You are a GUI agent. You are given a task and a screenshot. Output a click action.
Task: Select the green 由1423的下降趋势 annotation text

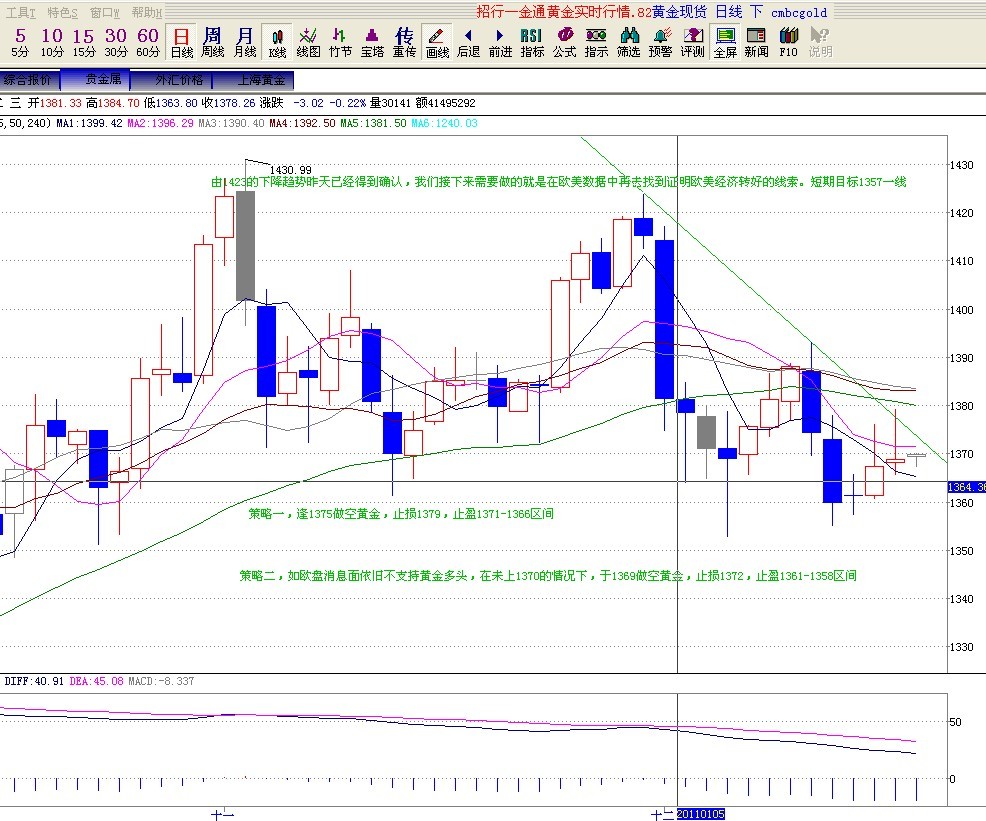(559, 182)
